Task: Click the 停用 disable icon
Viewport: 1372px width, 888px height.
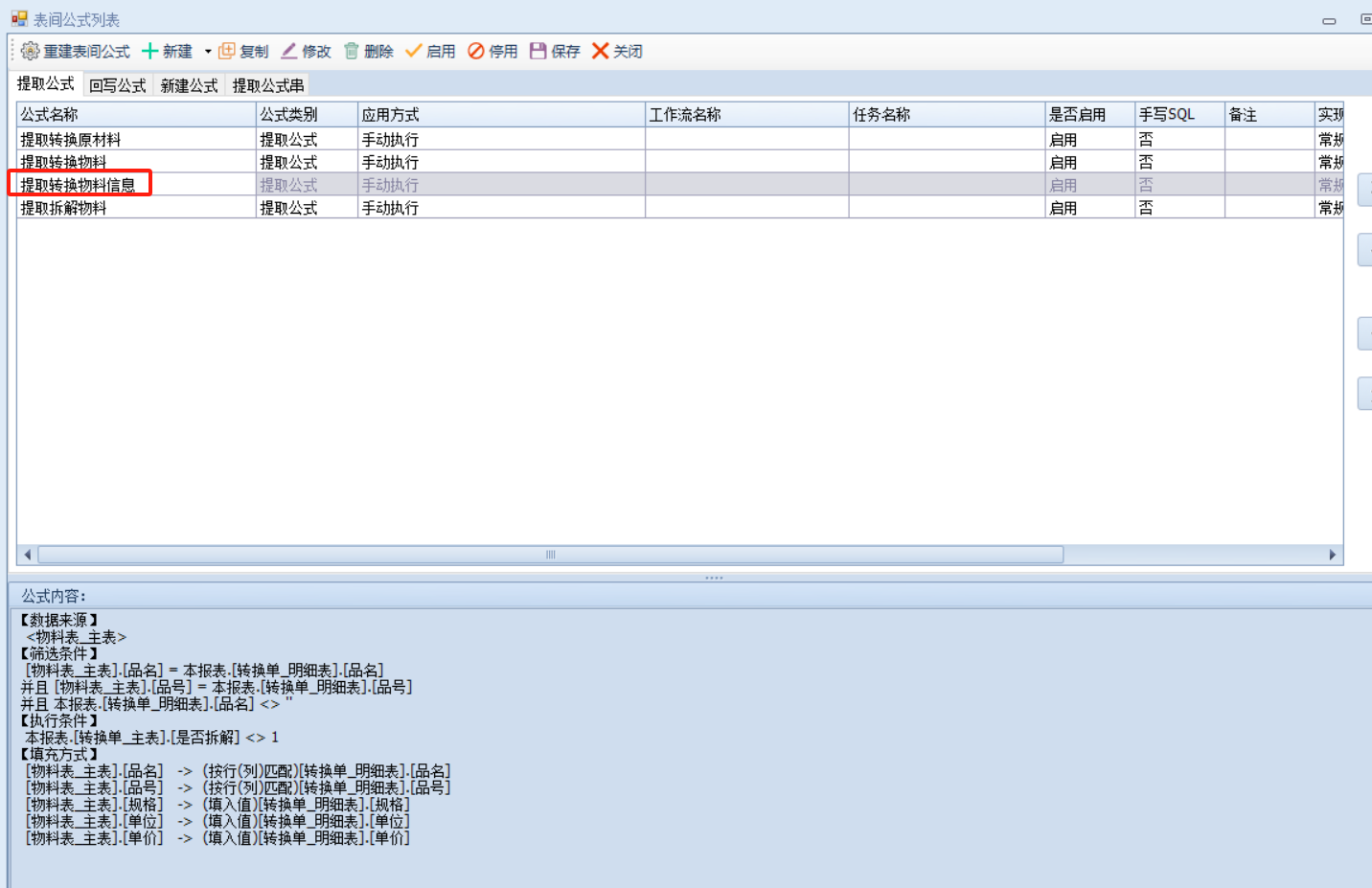Action: click(x=476, y=51)
